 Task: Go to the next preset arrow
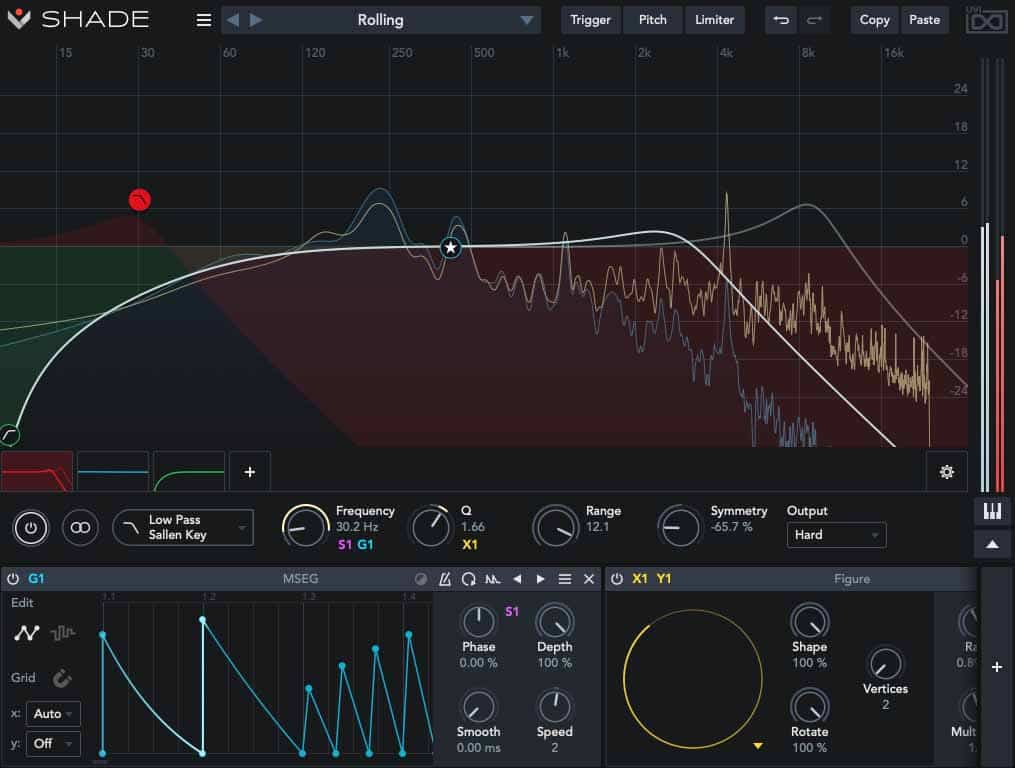pos(256,20)
